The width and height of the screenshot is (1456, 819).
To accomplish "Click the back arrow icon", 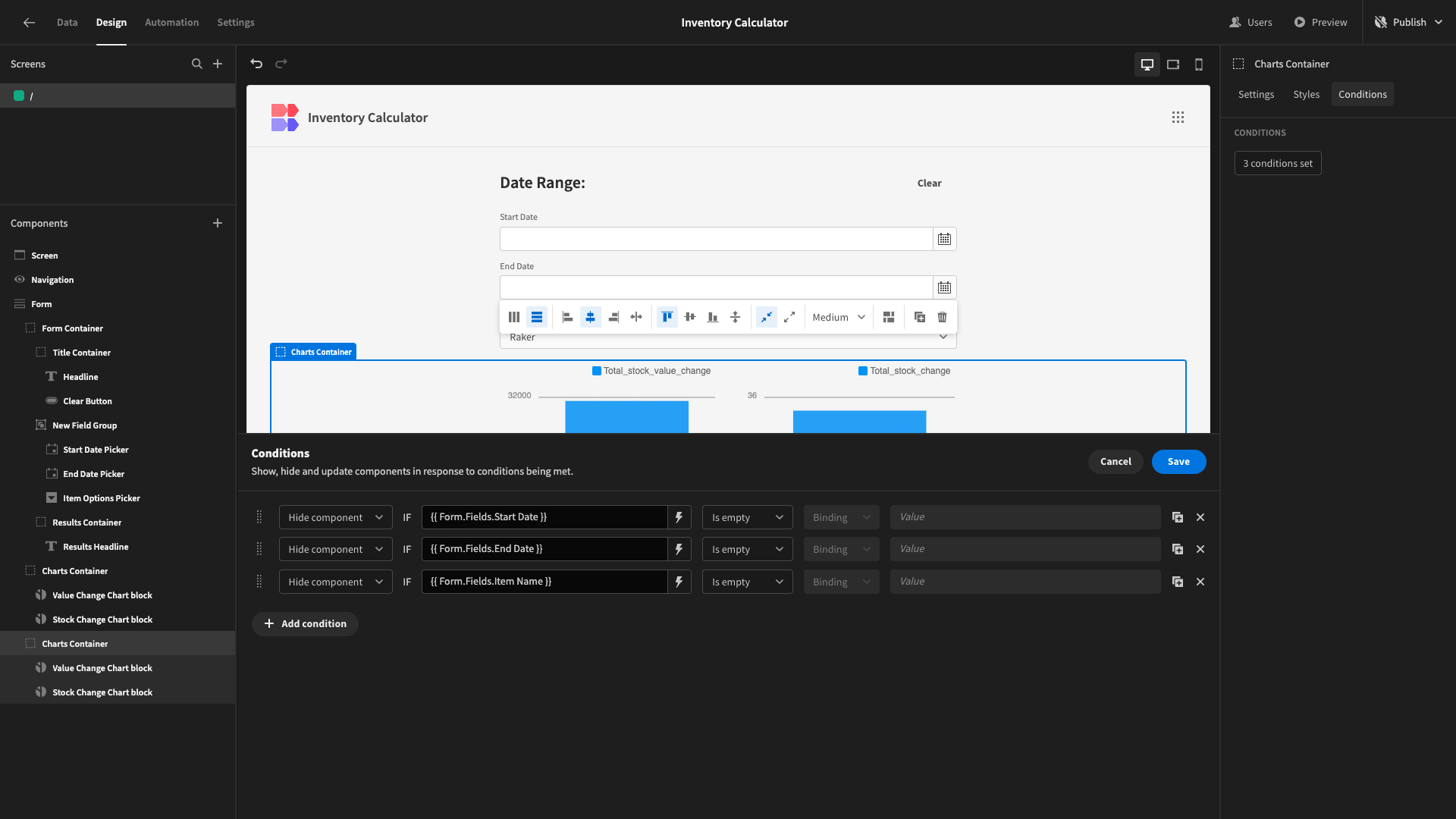I will (29, 23).
